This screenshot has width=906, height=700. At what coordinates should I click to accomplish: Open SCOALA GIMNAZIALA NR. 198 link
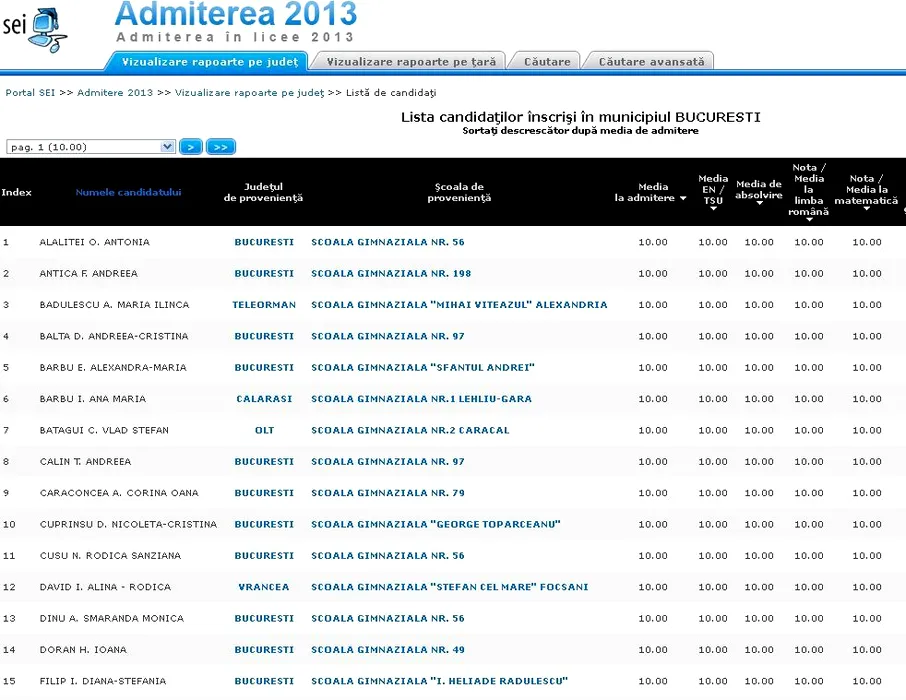tap(391, 273)
